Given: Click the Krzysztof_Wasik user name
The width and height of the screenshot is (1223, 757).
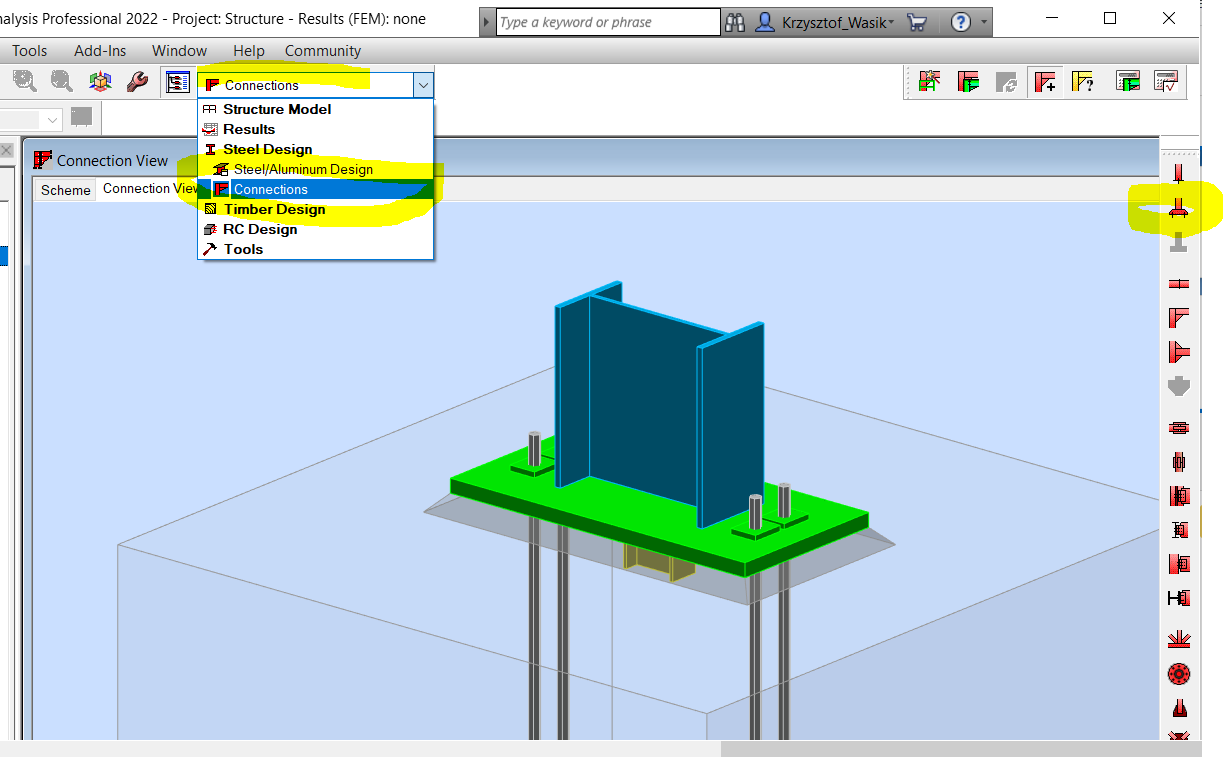Looking at the screenshot, I should click(832, 22).
